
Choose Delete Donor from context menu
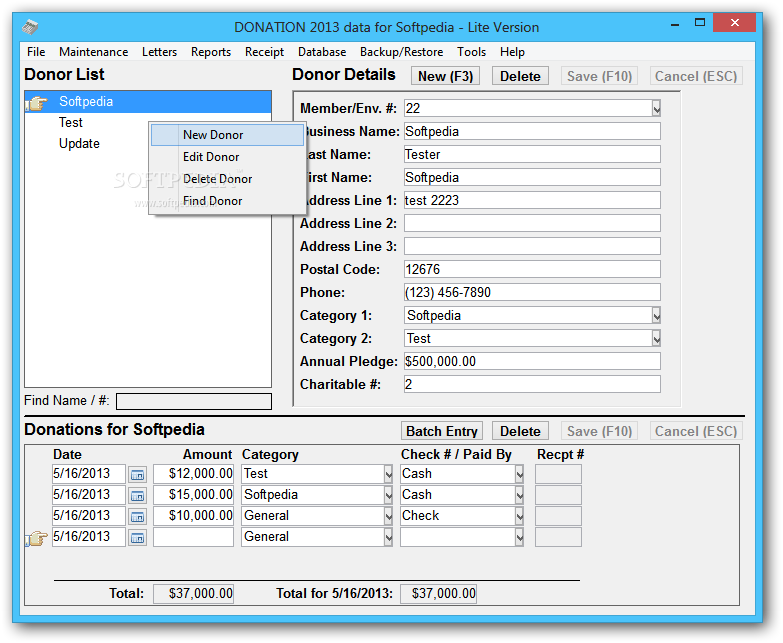pos(227,179)
